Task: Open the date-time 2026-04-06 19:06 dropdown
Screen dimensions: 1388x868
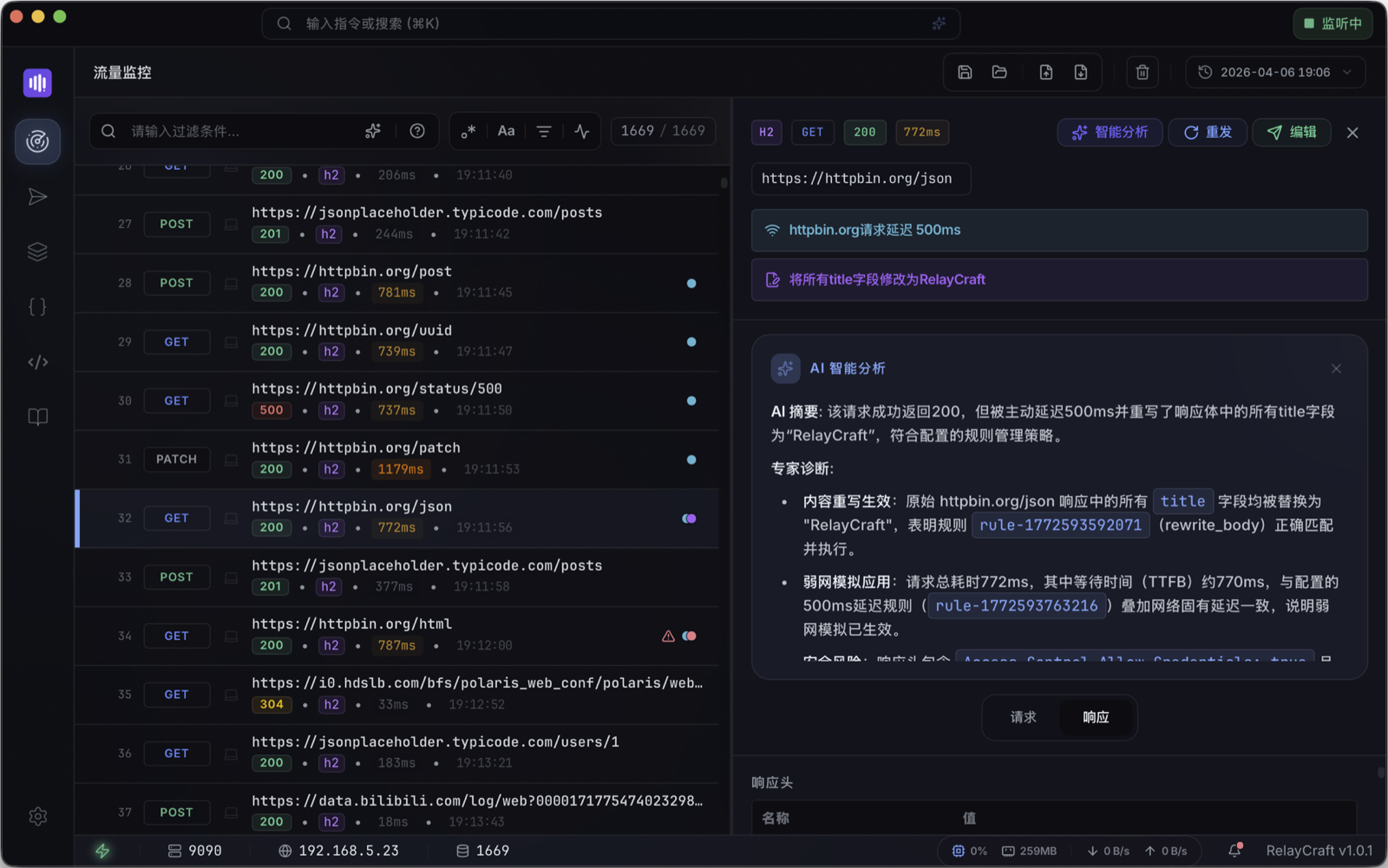Action: tap(1275, 72)
